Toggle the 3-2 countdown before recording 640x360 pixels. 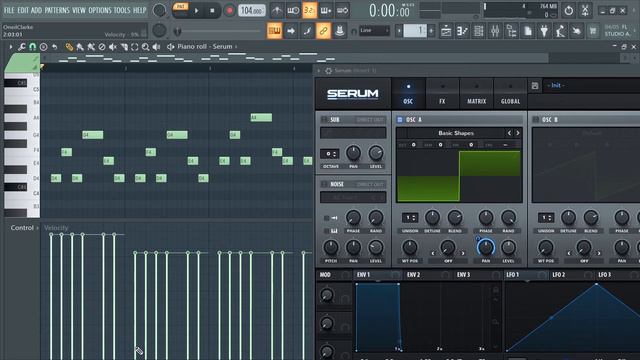pos(310,11)
